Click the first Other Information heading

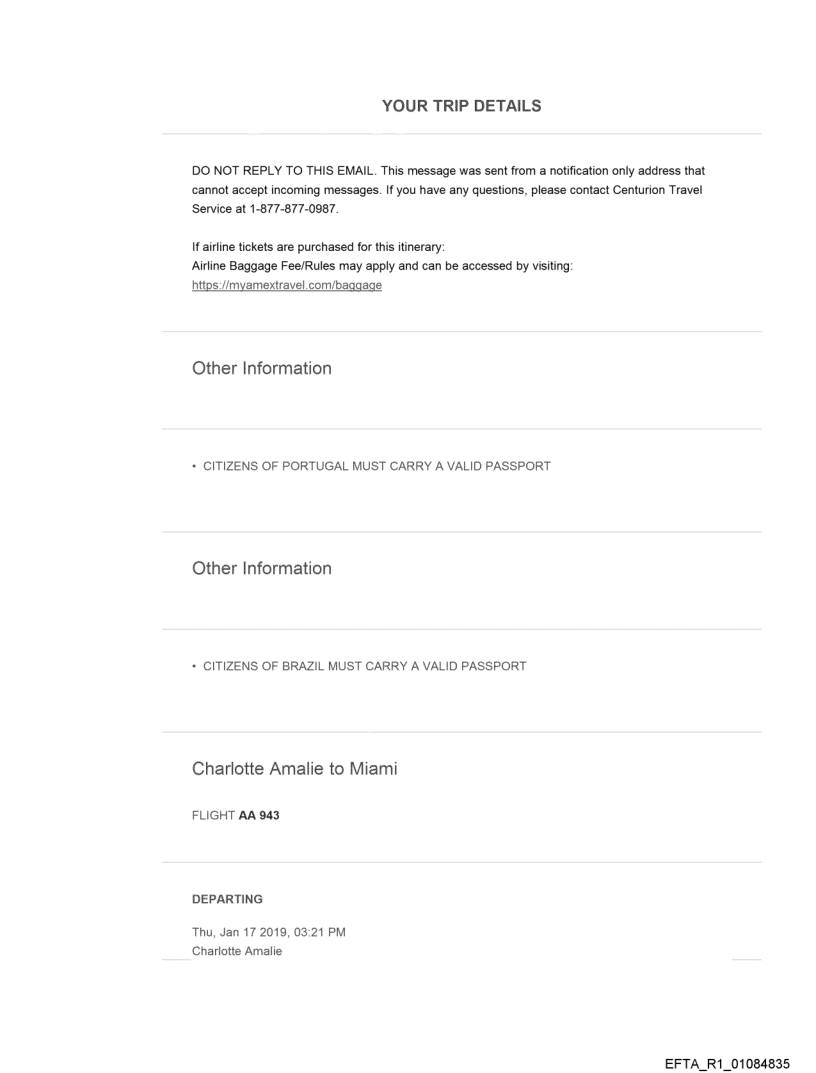pos(261,368)
